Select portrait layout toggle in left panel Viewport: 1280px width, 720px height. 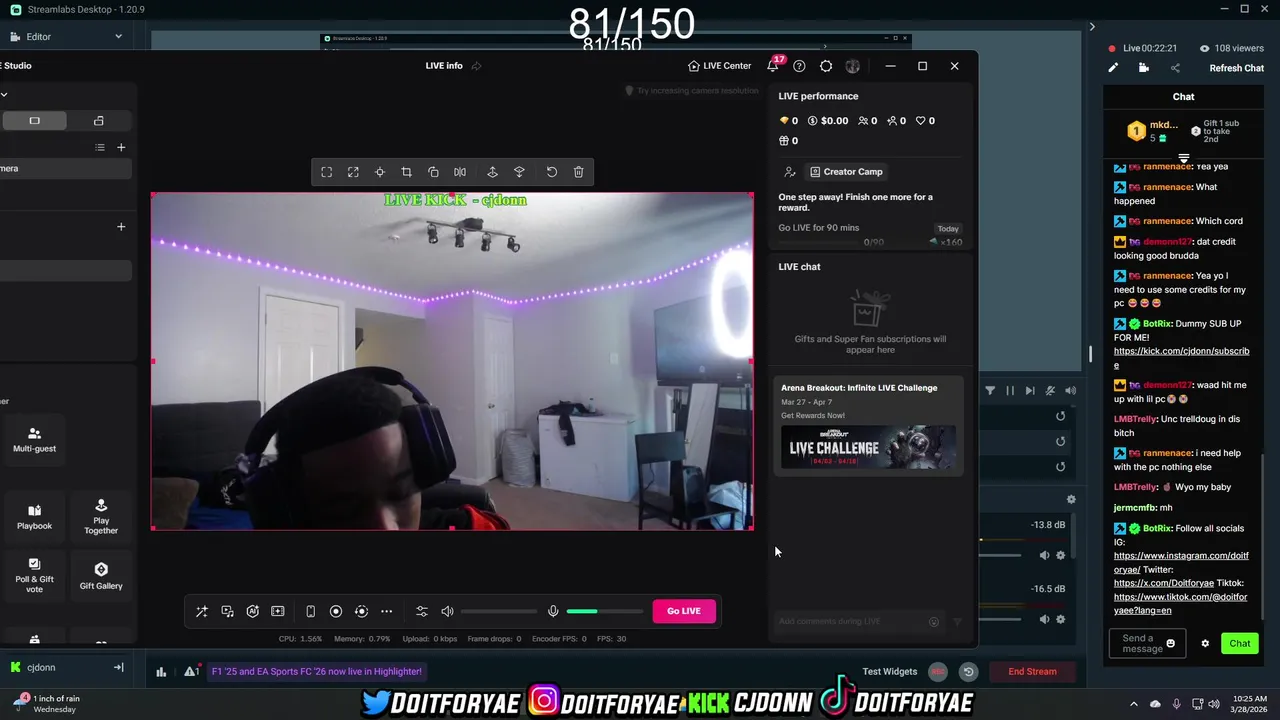coord(99,121)
